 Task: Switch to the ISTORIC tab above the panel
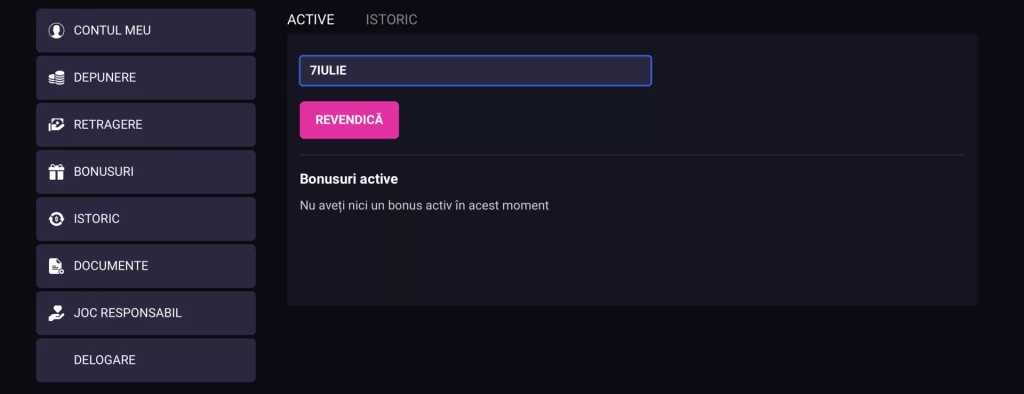click(x=391, y=20)
